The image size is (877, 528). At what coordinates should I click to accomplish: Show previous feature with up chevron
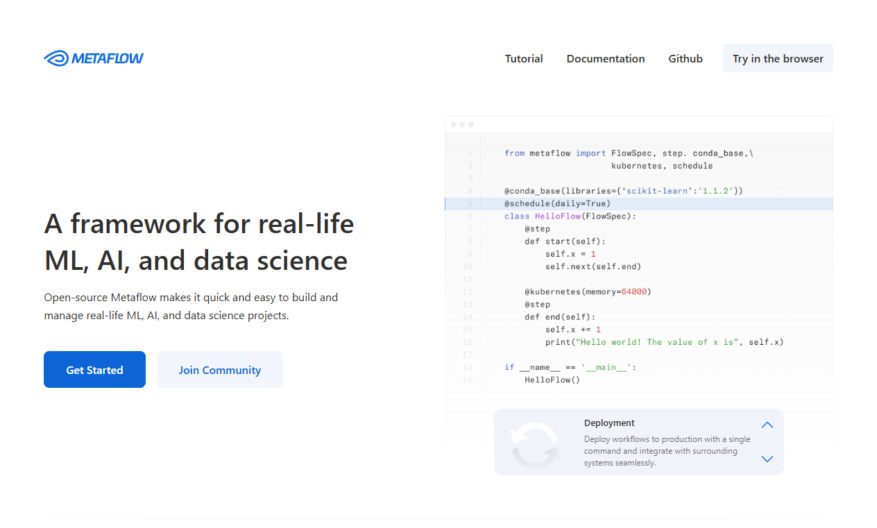(x=767, y=425)
